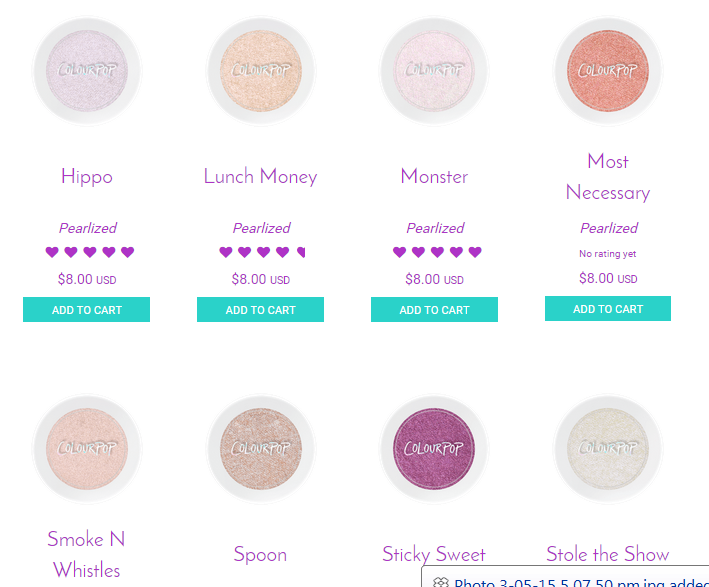Click "No rating yet" under Most Necessary
709x587 pixels.
[608, 254]
